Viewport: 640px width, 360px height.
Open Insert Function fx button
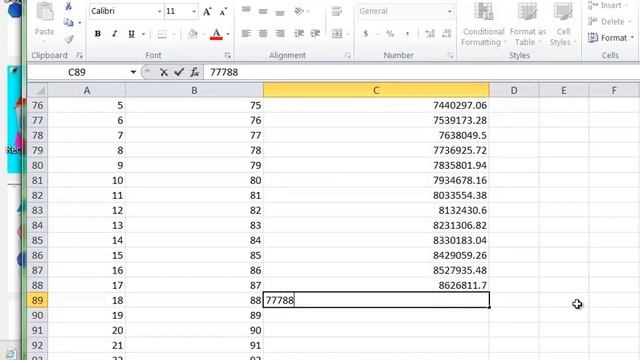click(x=194, y=73)
